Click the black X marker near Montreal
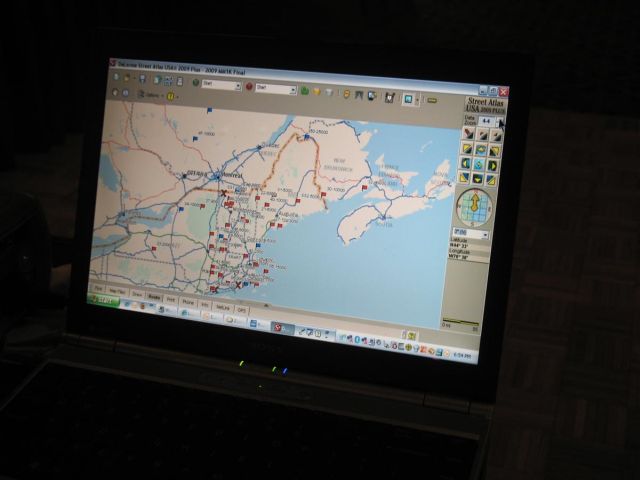This screenshot has width=640, height=480. pos(223,193)
